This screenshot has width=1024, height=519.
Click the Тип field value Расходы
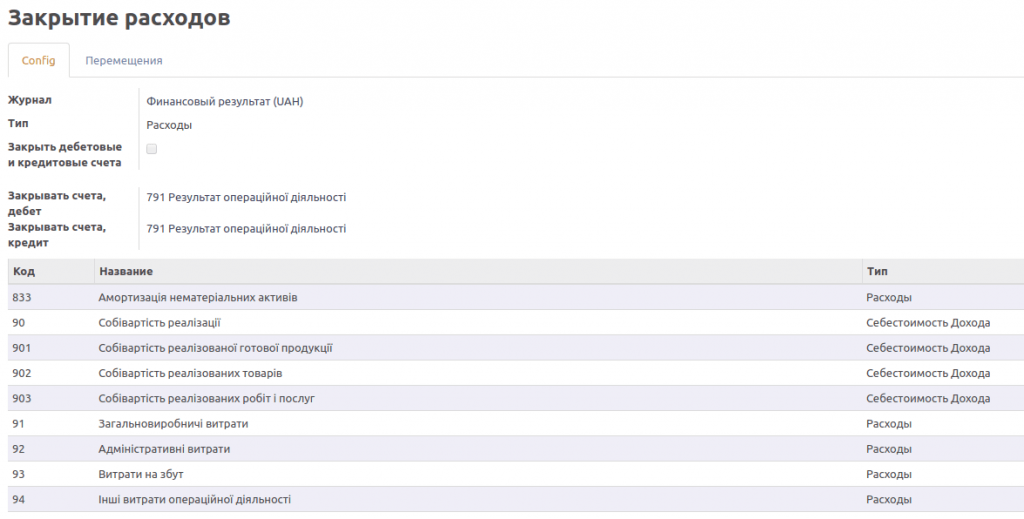(169, 125)
